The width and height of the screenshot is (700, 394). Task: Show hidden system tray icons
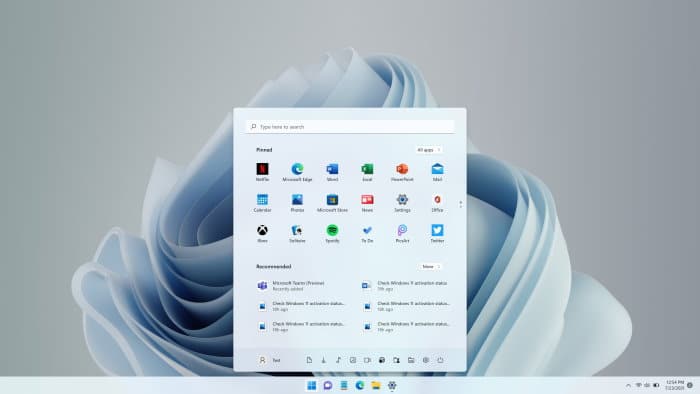(628, 386)
